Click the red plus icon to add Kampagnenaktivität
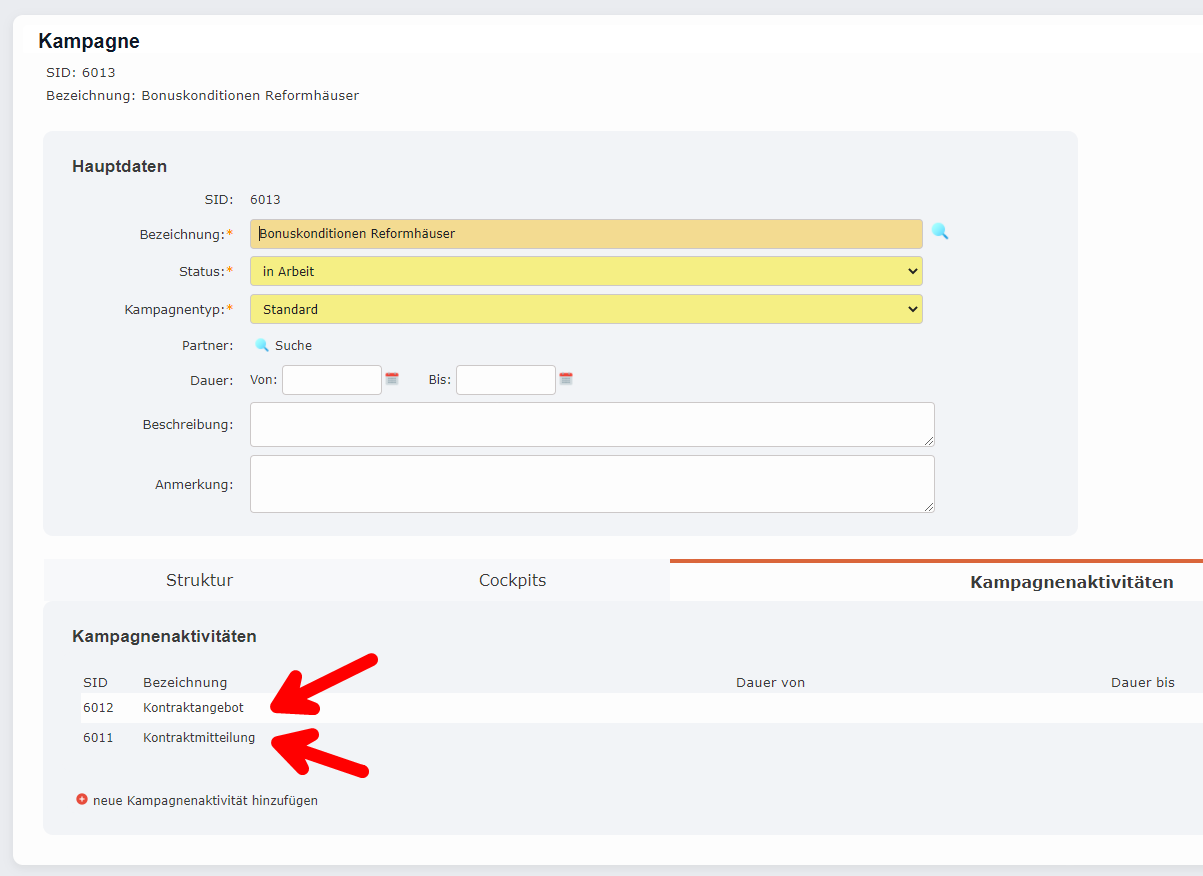The height and width of the screenshot is (876, 1203). (81, 800)
